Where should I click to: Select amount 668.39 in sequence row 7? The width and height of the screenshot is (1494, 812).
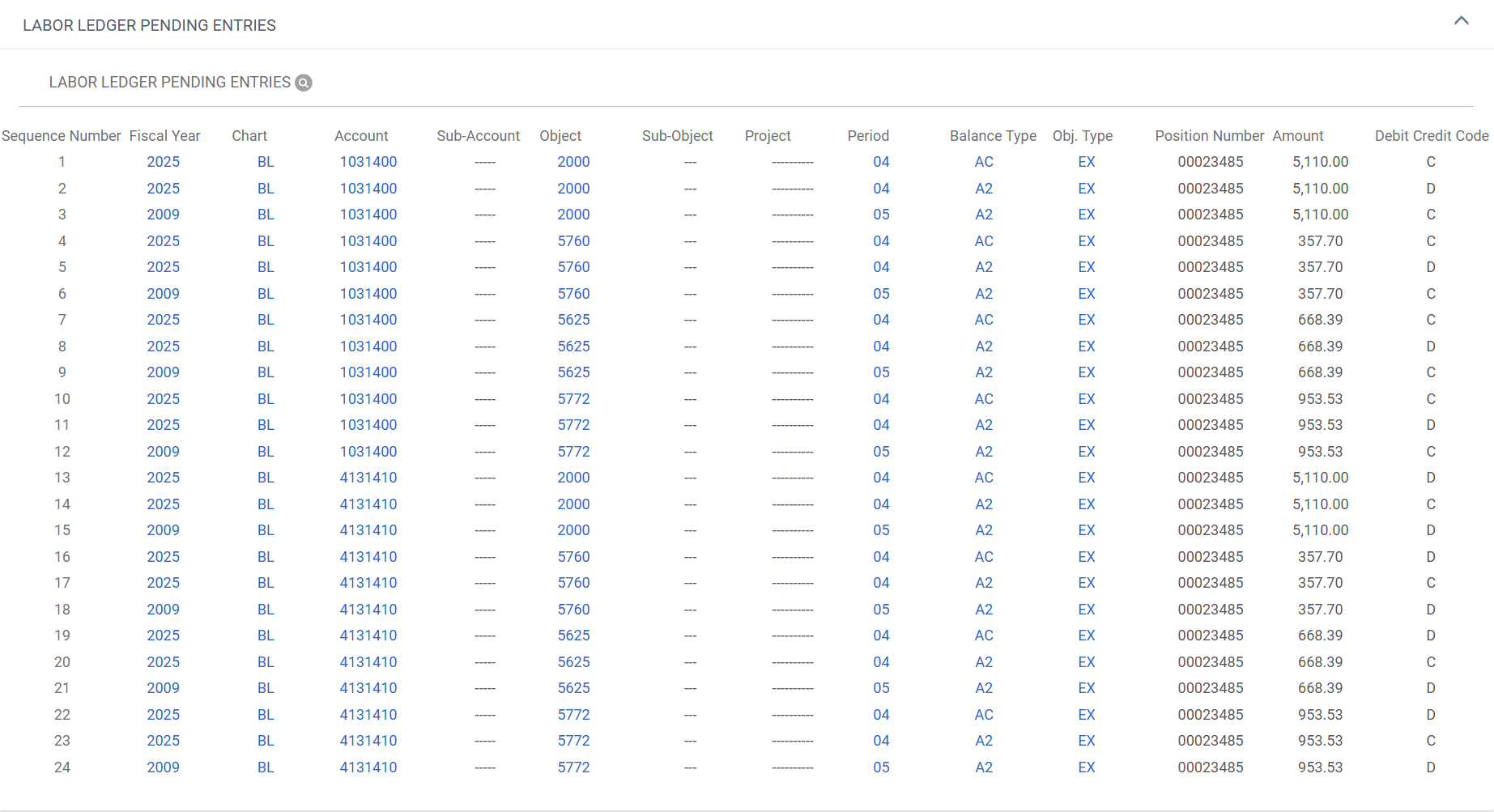click(1321, 320)
